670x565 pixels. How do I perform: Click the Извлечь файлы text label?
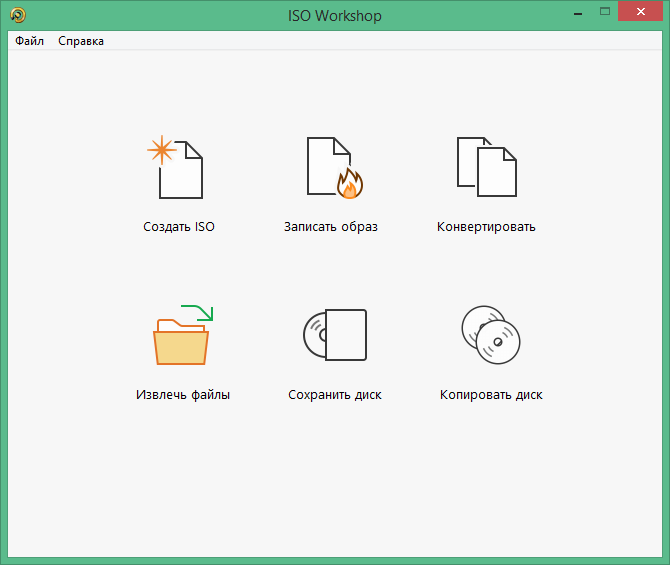[183, 395]
